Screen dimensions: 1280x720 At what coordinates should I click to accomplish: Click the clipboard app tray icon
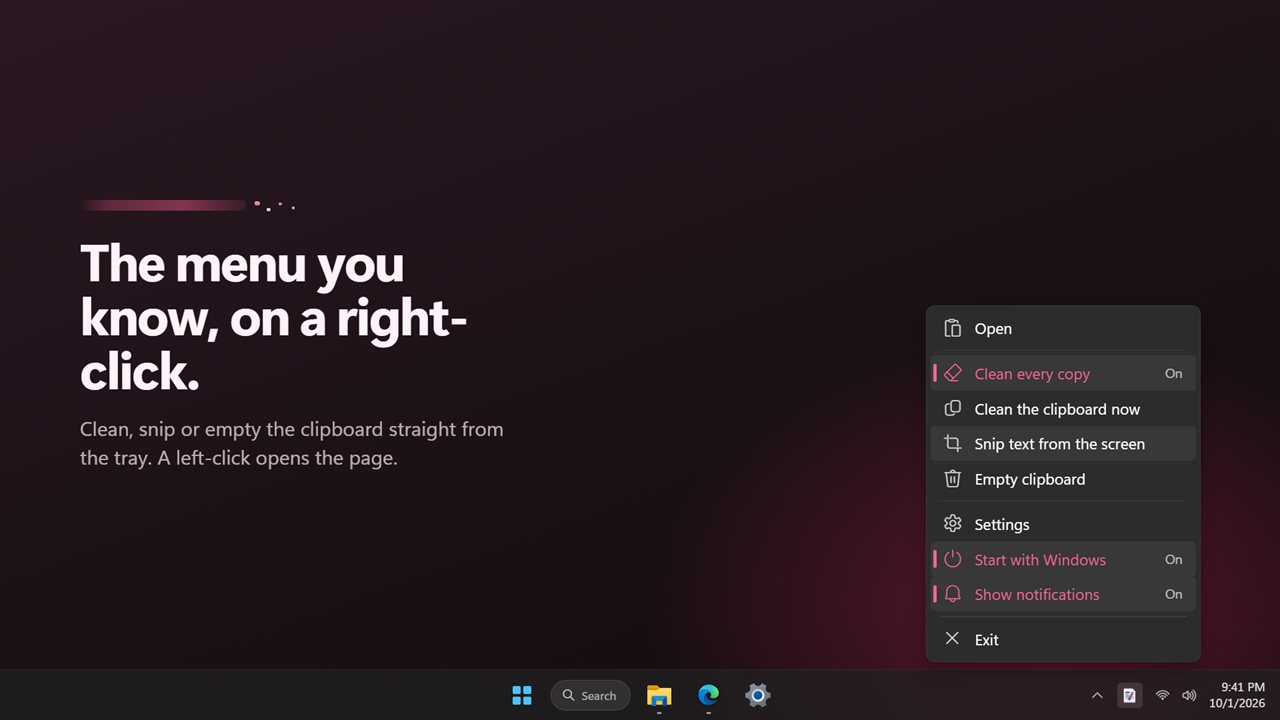(x=1129, y=695)
